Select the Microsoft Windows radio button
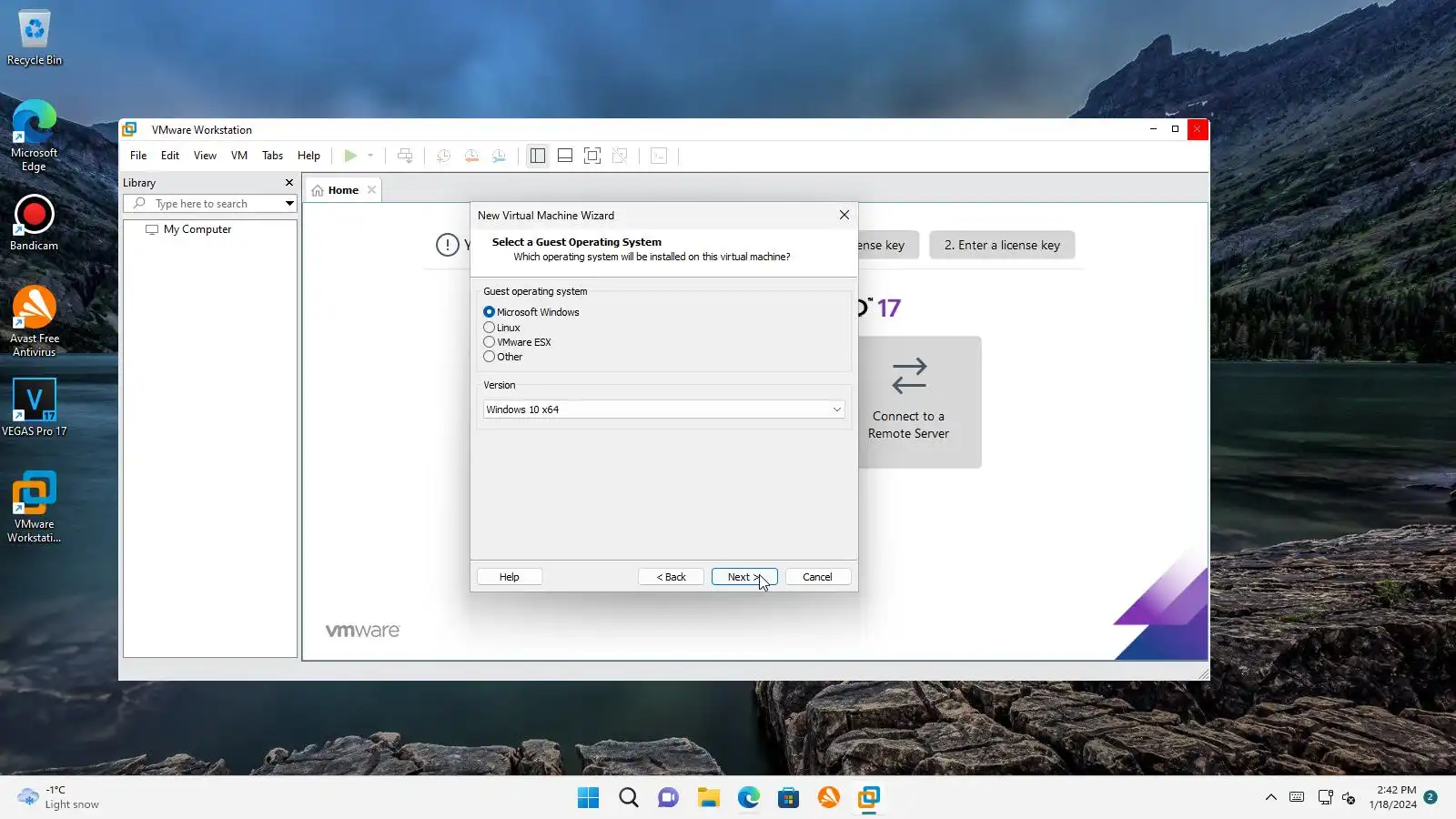The height and width of the screenshot is (819, 1456). [490, 312]
